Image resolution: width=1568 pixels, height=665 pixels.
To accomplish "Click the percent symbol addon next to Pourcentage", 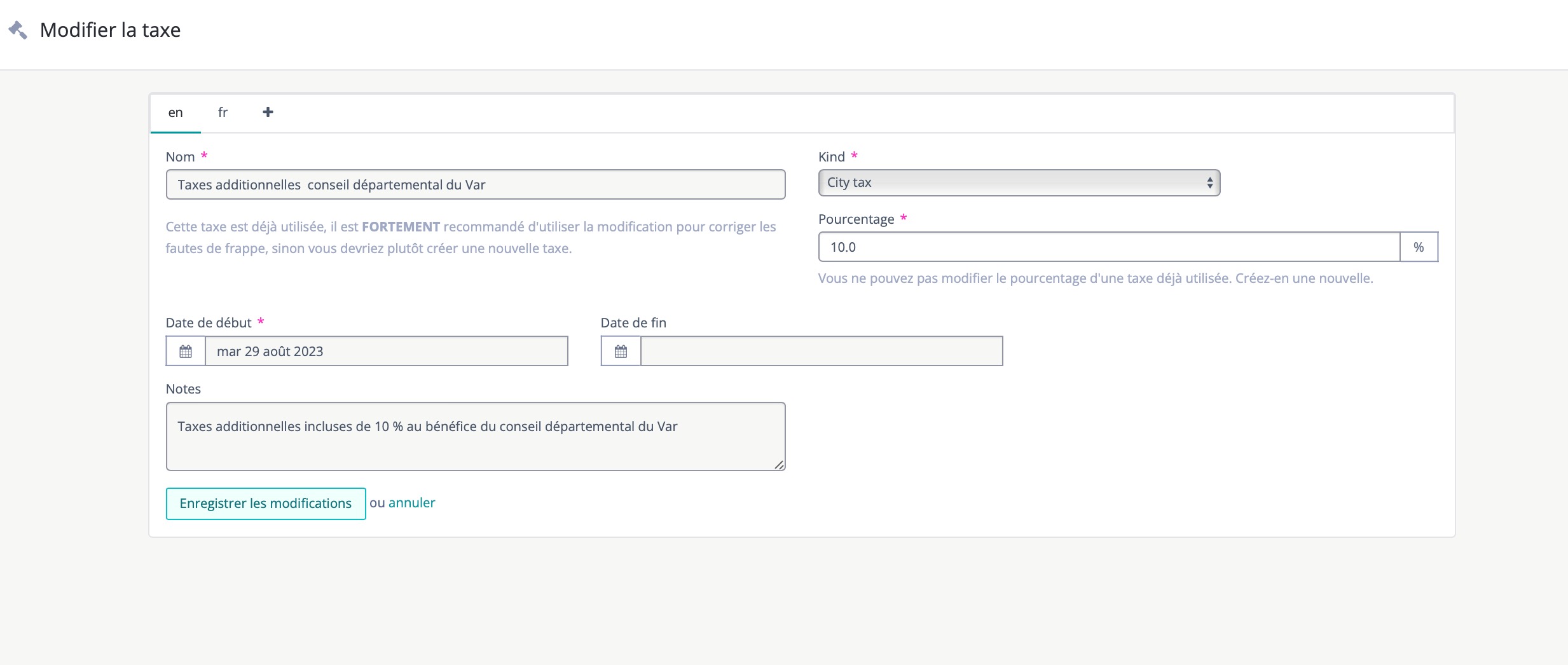I will [x=1419, y=247].
